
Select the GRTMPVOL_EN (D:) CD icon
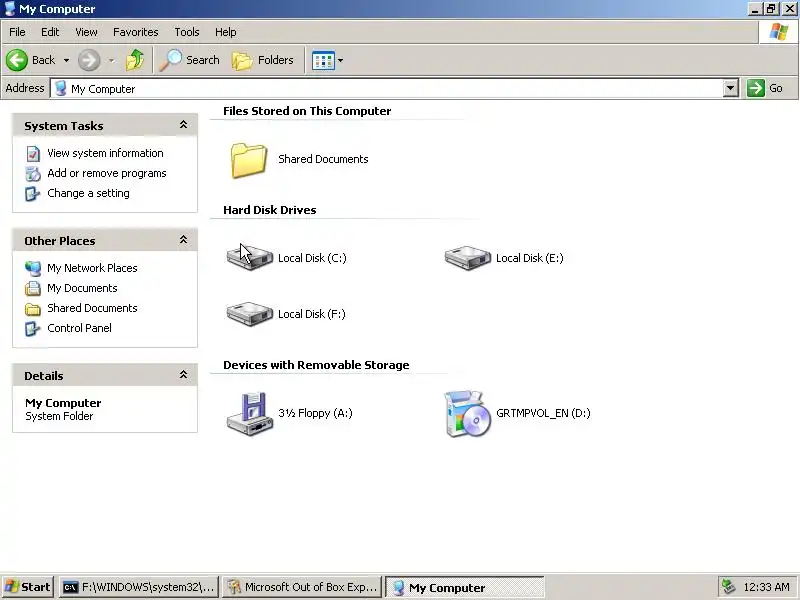tap(467, 414)
